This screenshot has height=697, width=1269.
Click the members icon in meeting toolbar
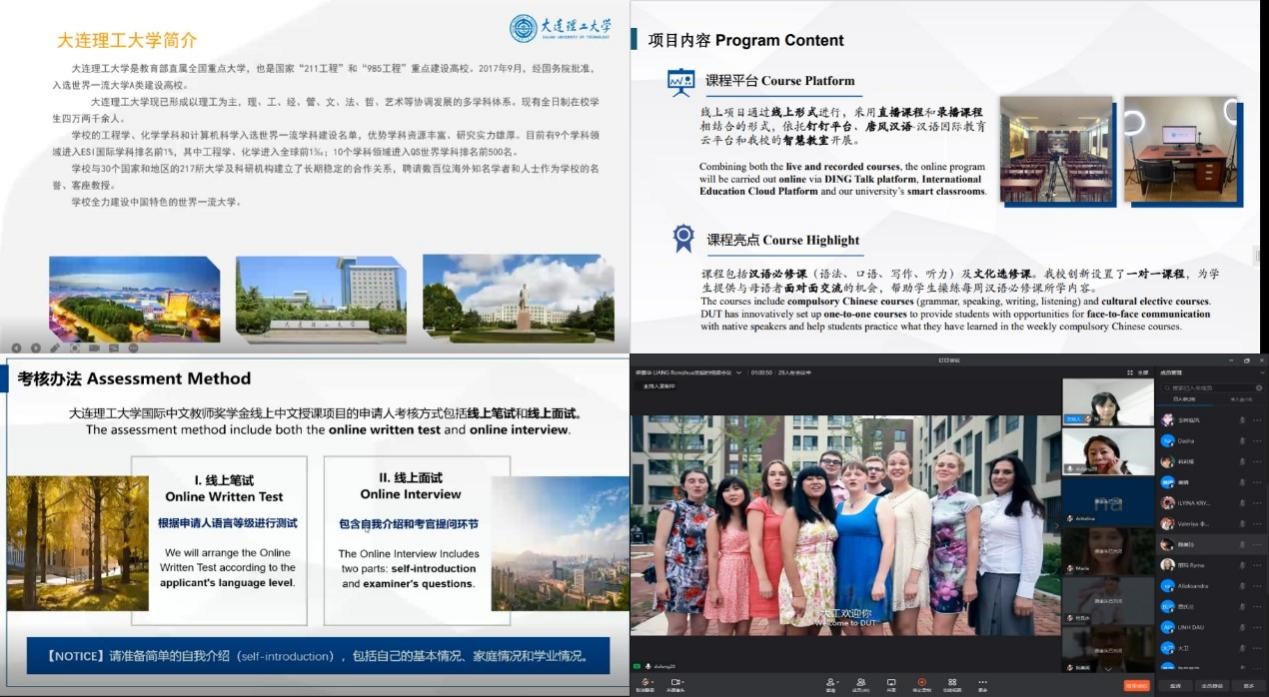pos(861,683)
